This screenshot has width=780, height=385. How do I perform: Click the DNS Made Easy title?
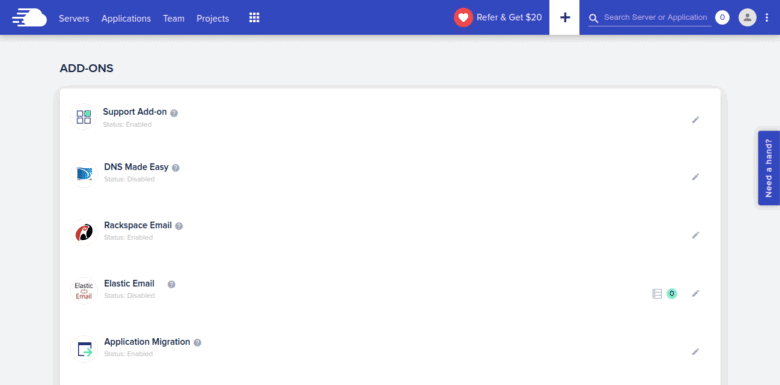coord(136,167)
